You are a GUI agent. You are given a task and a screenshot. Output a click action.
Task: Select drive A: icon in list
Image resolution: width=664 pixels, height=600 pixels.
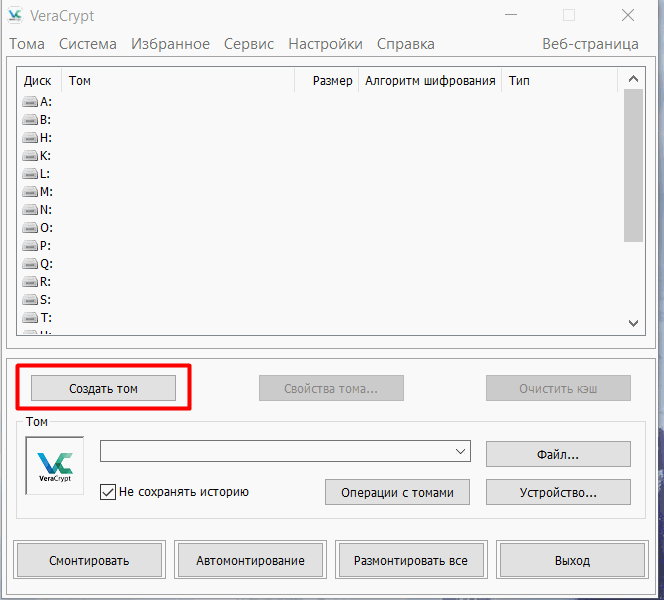pos(30,102)
